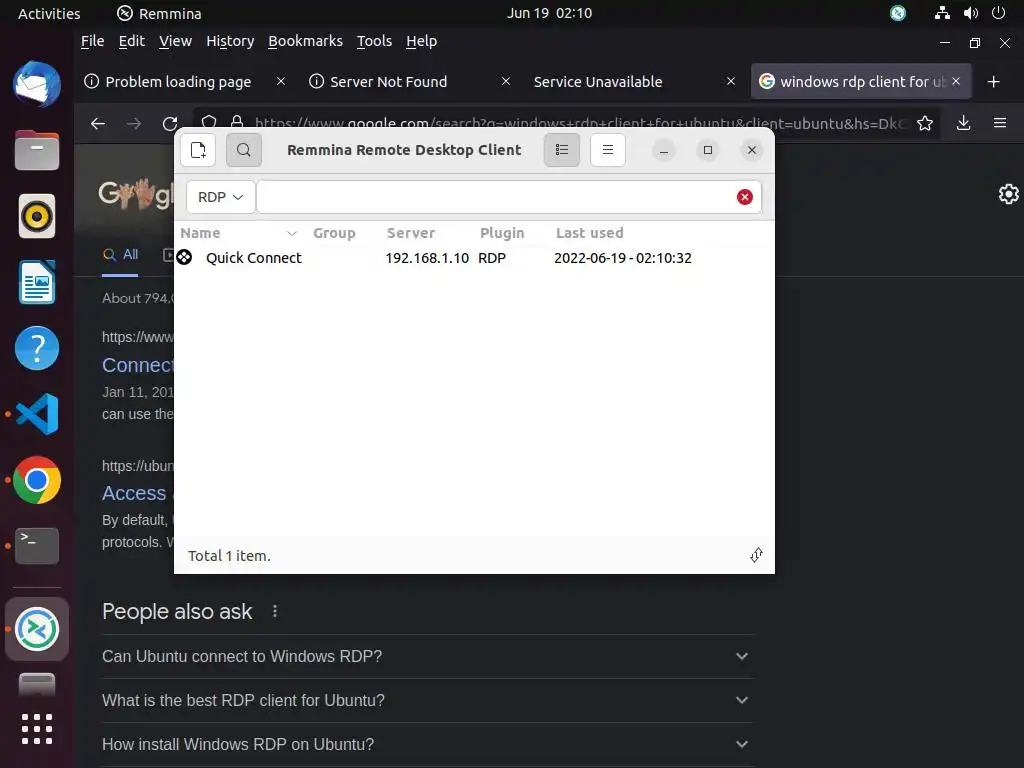Click the resize icon in Remmina status bar

point(756,555)
